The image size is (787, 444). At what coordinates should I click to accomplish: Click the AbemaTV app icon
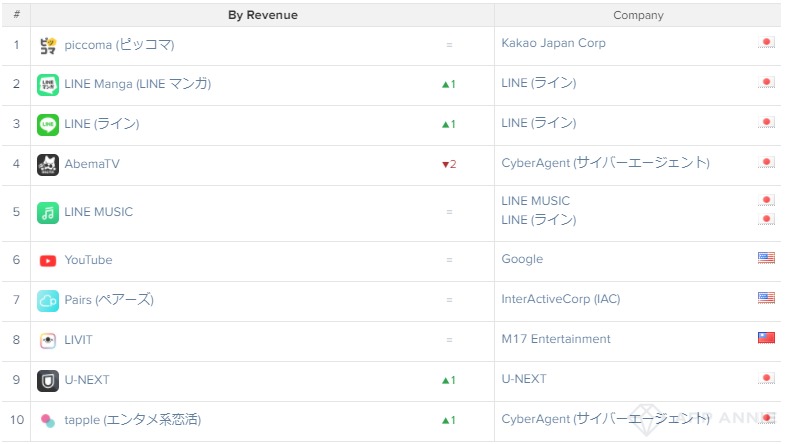pos(48,165)
